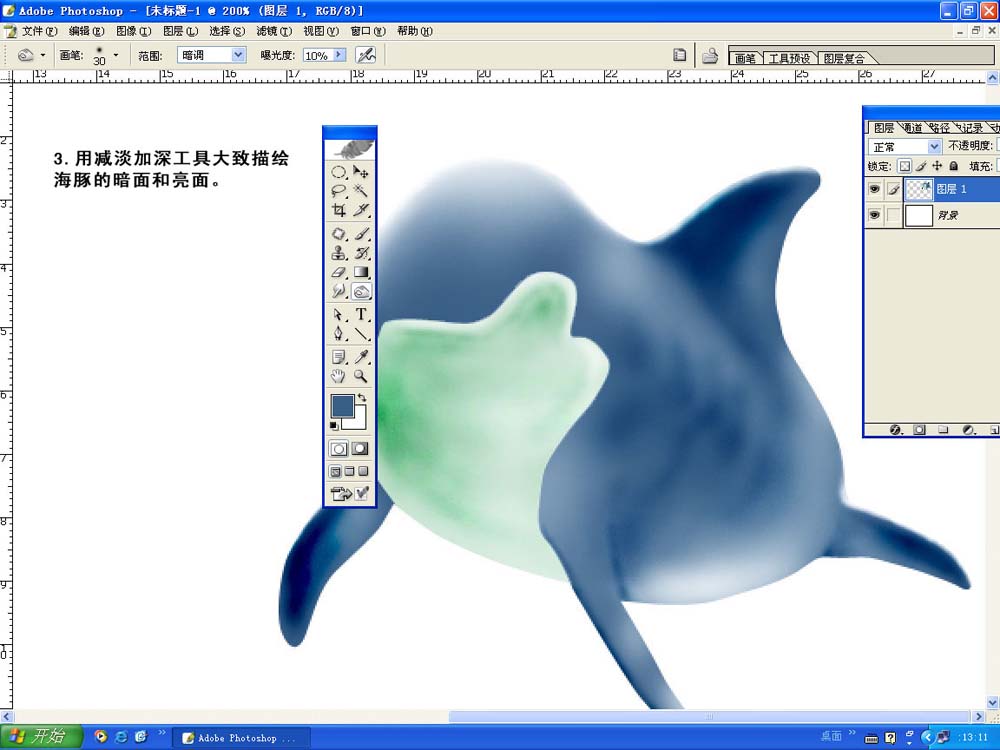The width and height of the screenshot is (1000, 750).
Task: Toggle link box on 背景 layer
Action: click(893, 216)
